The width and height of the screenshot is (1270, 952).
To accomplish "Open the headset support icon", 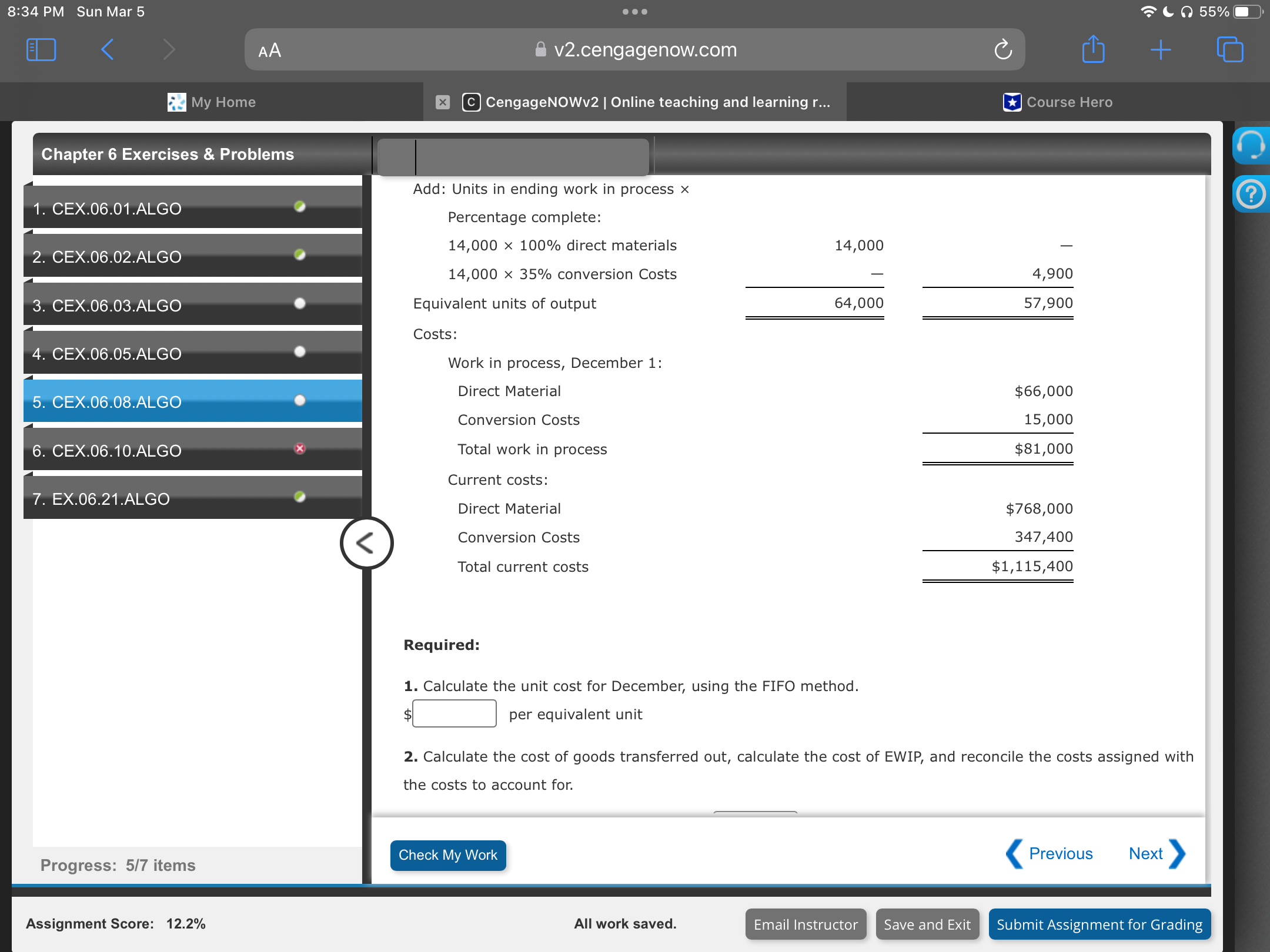I will click(x=1251, y=145).
